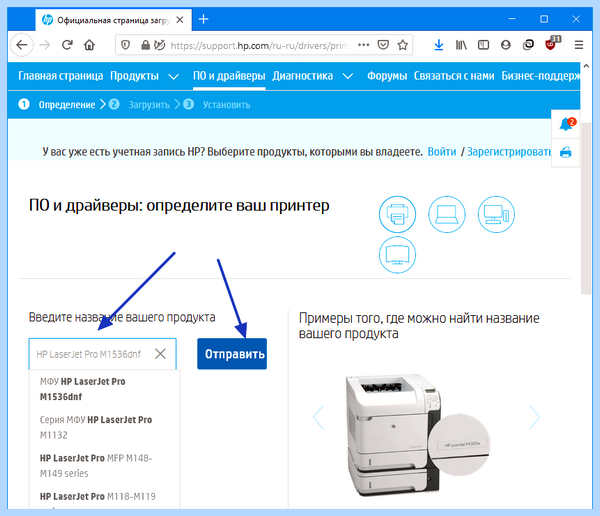Screen dimensions: 600x516
Task: Open Бизнес-поддержка nav item
Action: (541, 76)
